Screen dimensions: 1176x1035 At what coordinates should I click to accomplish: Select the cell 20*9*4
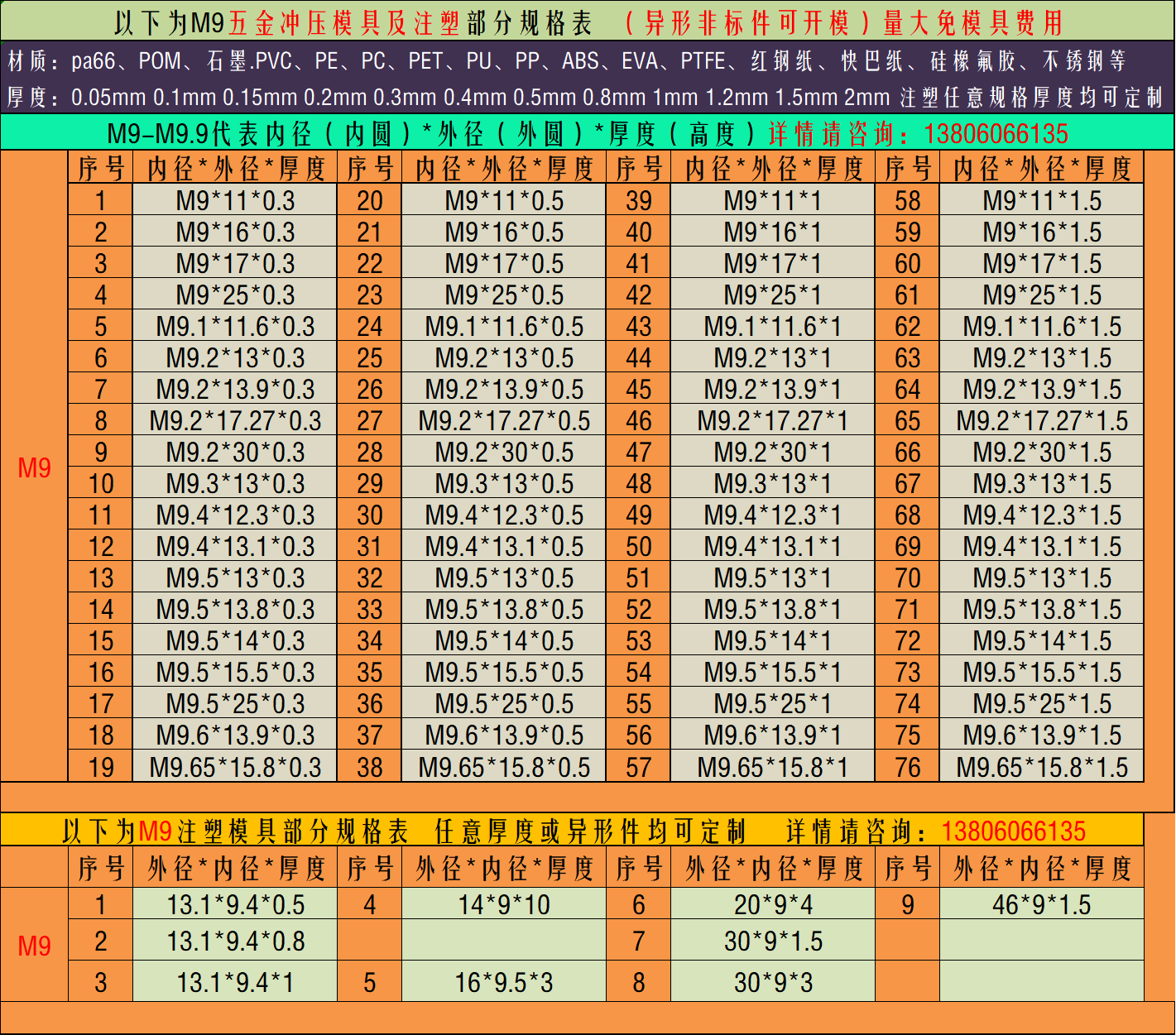click(772, 904)
